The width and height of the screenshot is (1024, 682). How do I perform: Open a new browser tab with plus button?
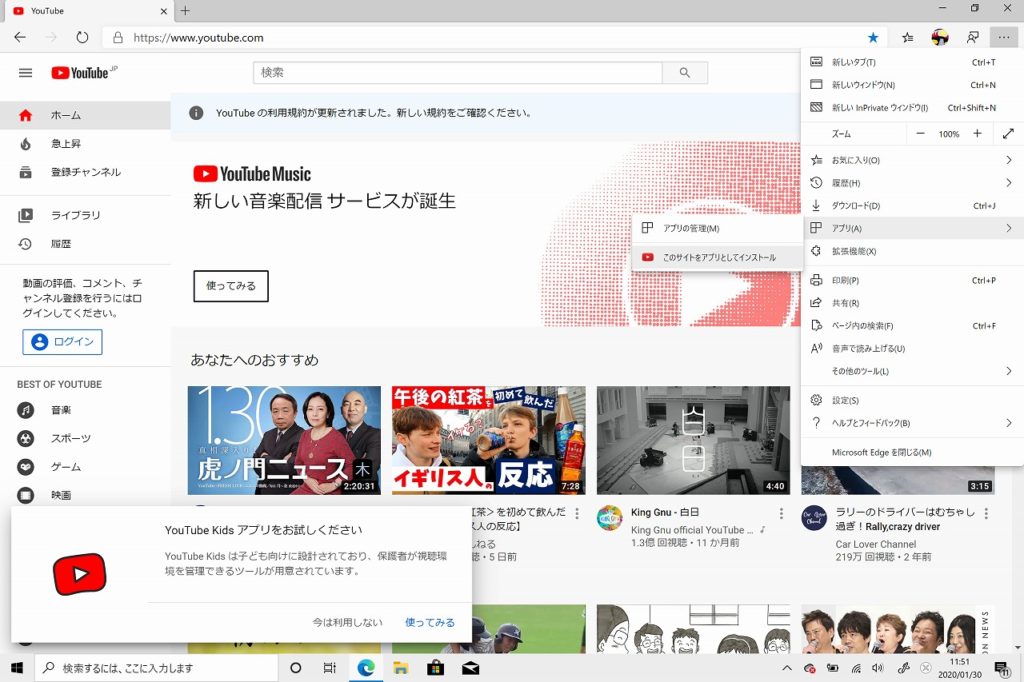click(185, 10)
